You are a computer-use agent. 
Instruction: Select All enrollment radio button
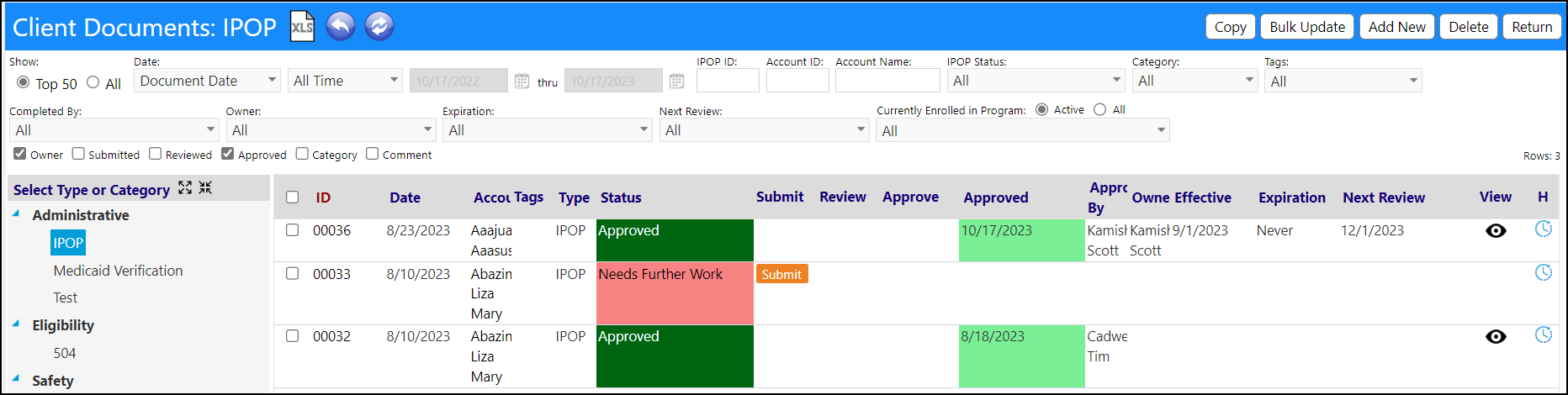[1099, 109]
